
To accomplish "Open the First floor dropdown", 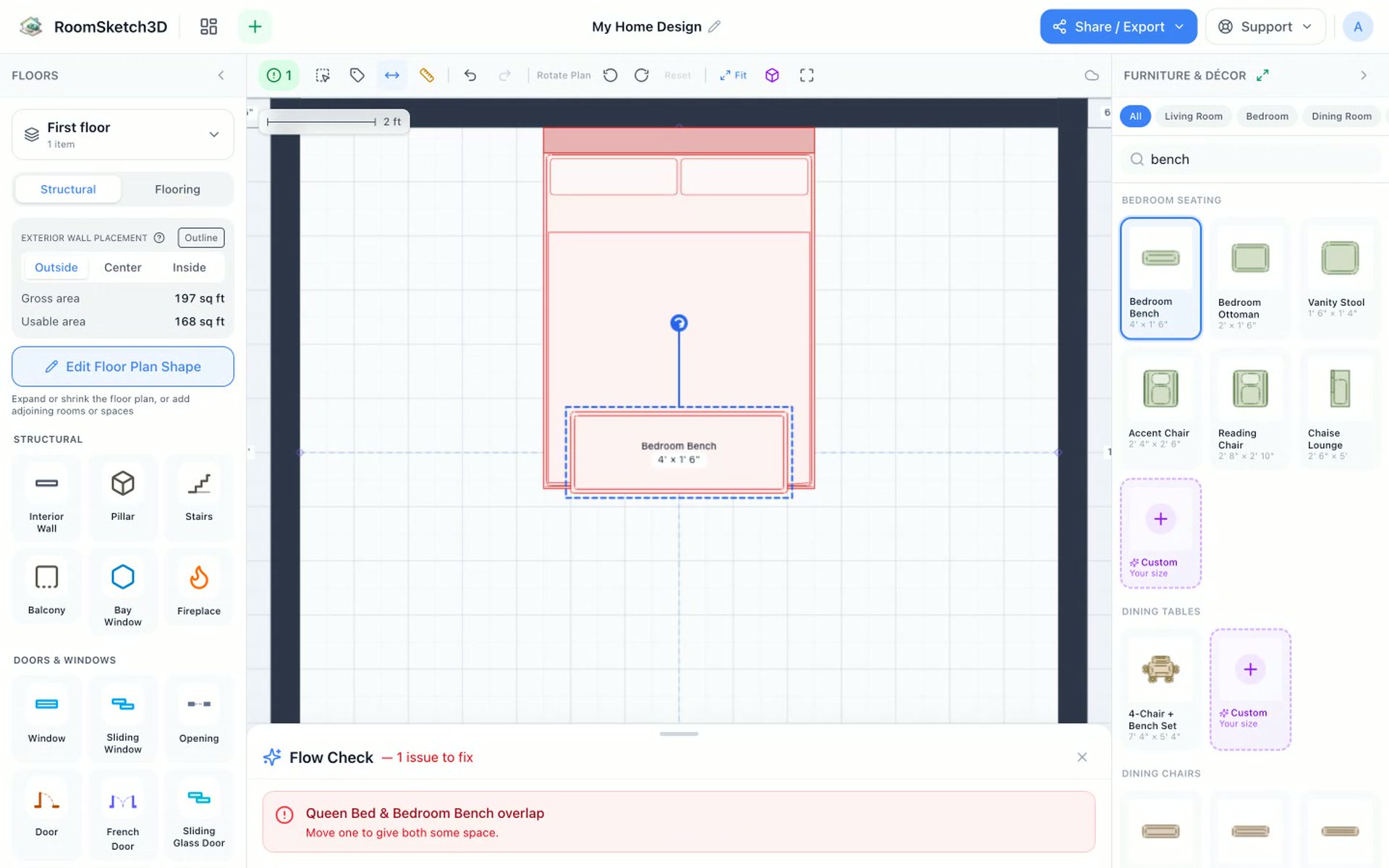I will [x=123, y=135].
